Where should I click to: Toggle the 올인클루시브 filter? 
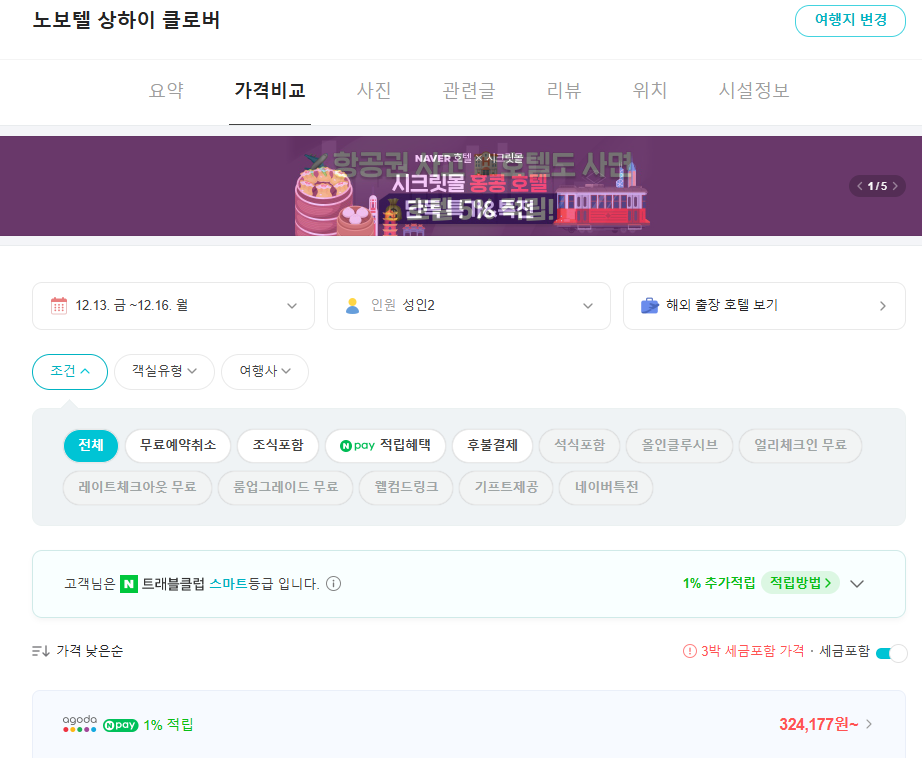pos(679,446)
